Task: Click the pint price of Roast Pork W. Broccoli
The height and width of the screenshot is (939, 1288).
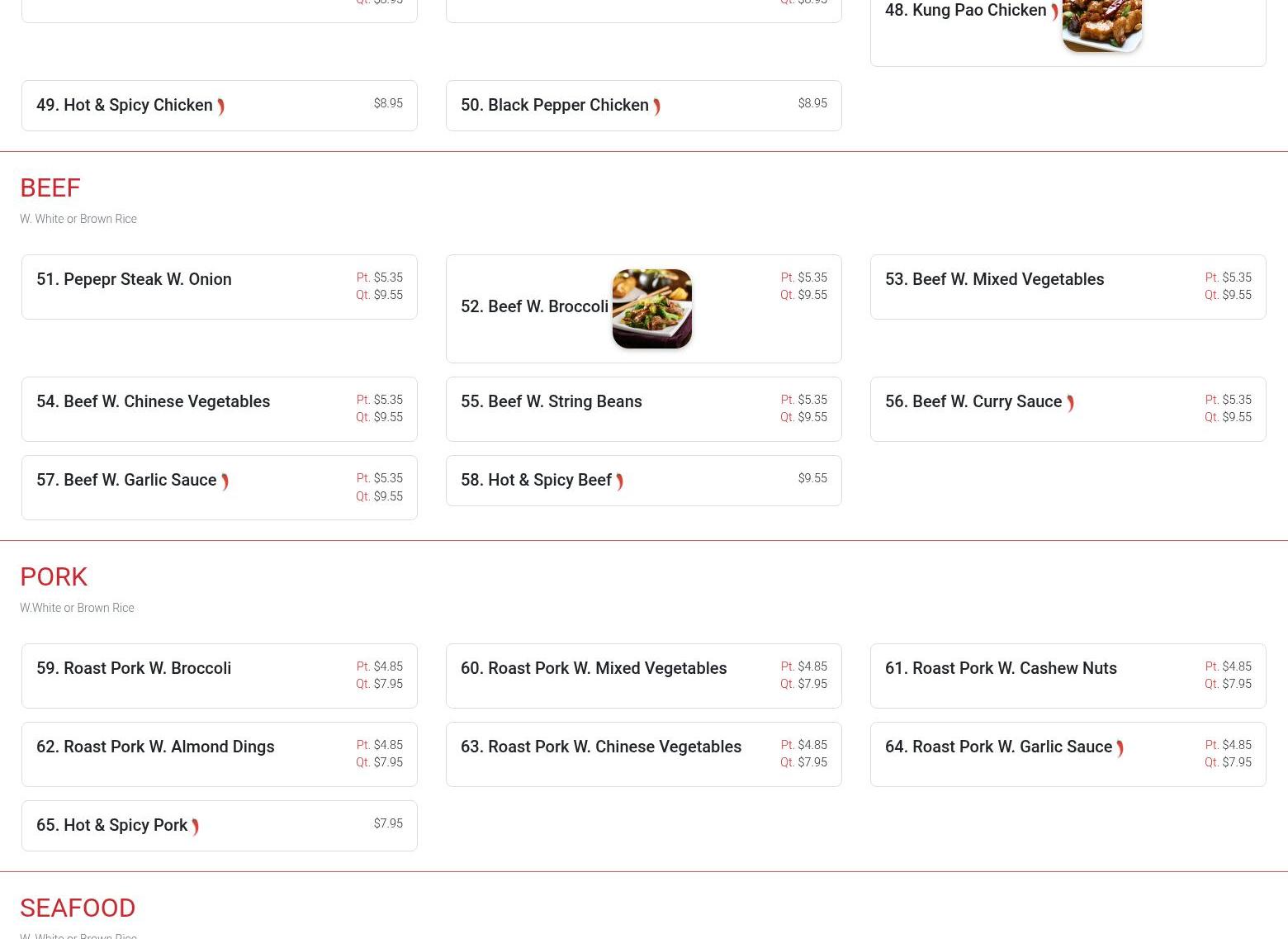Action: tap(380, 666)
